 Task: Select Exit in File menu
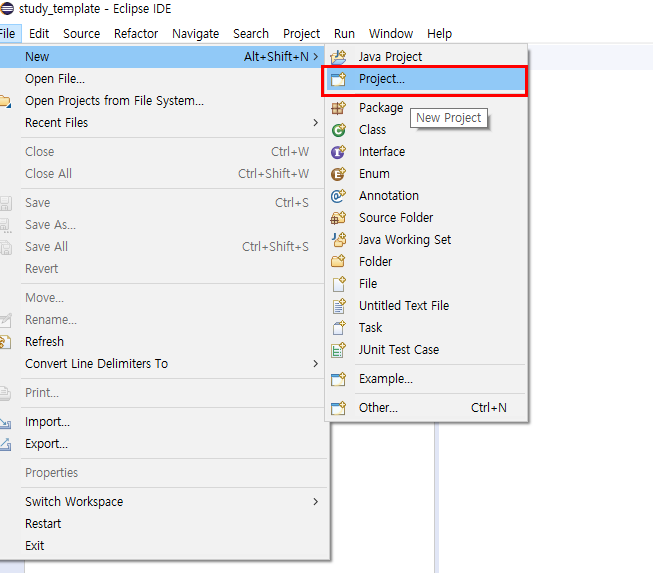tap(162, 546)
